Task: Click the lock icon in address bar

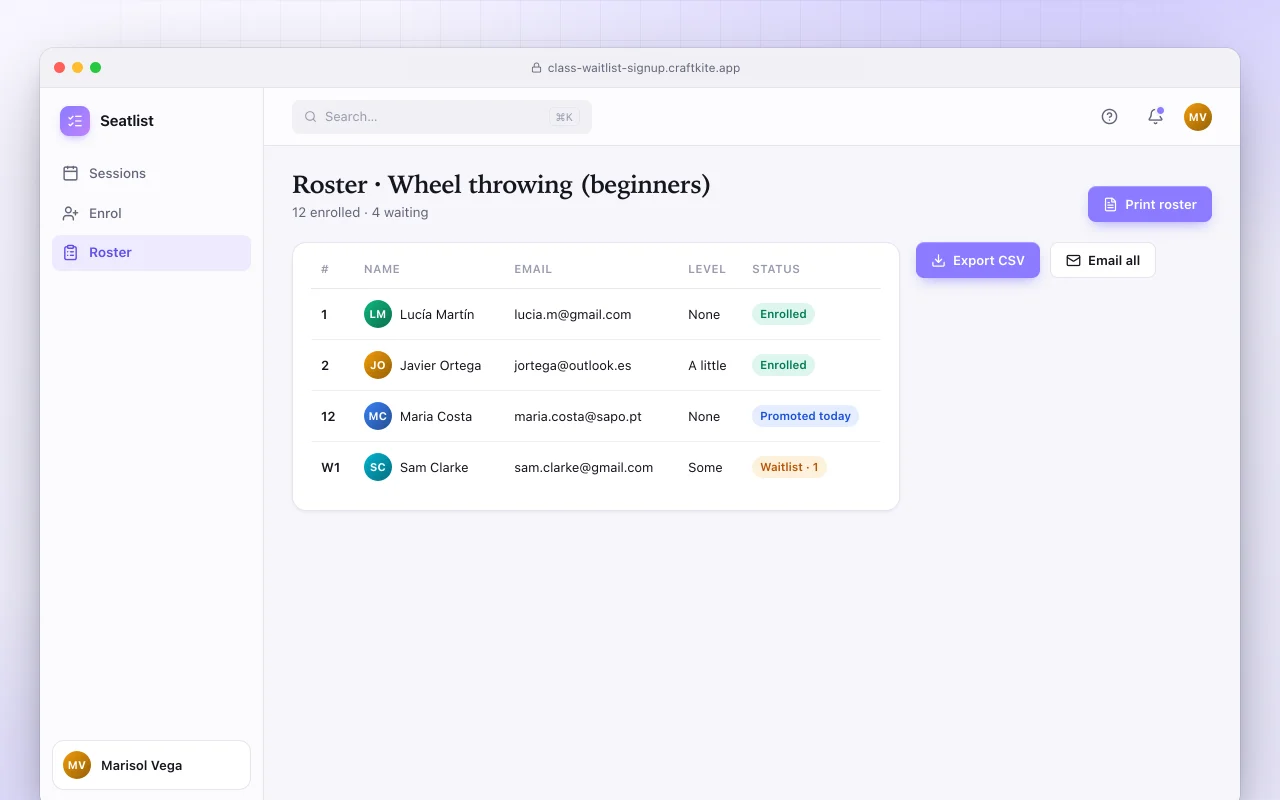Action: click(536, 68)
